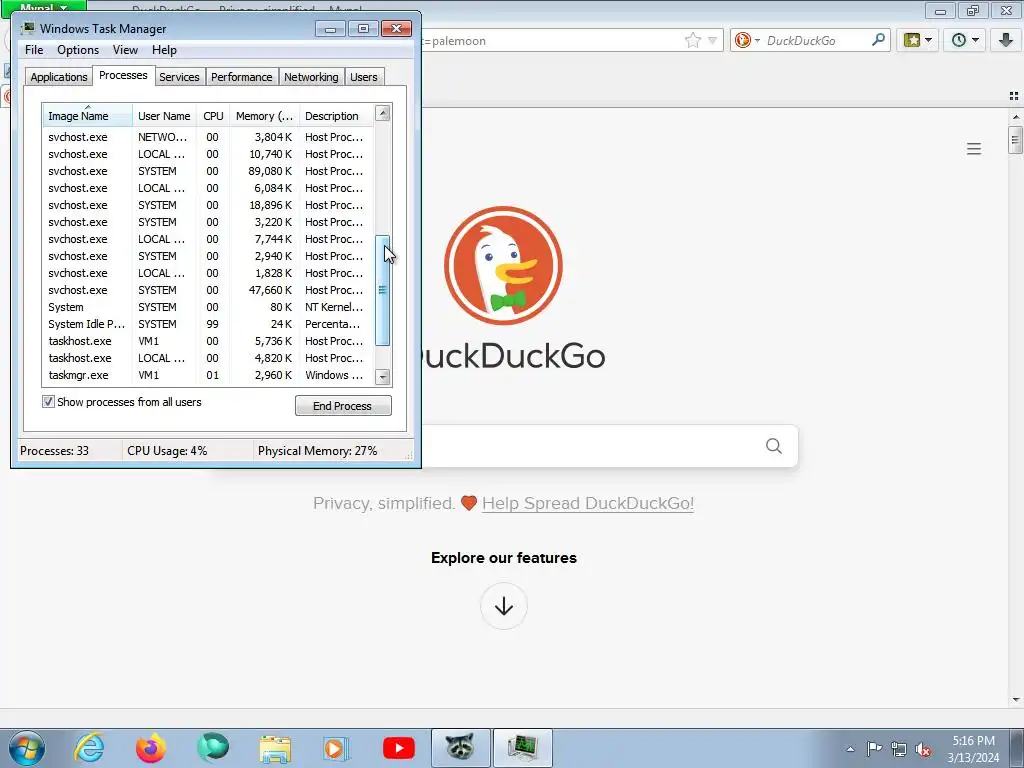Toggle Show processes from all users
Viewport: 1024px width, 768px height.
pos(48,402)
